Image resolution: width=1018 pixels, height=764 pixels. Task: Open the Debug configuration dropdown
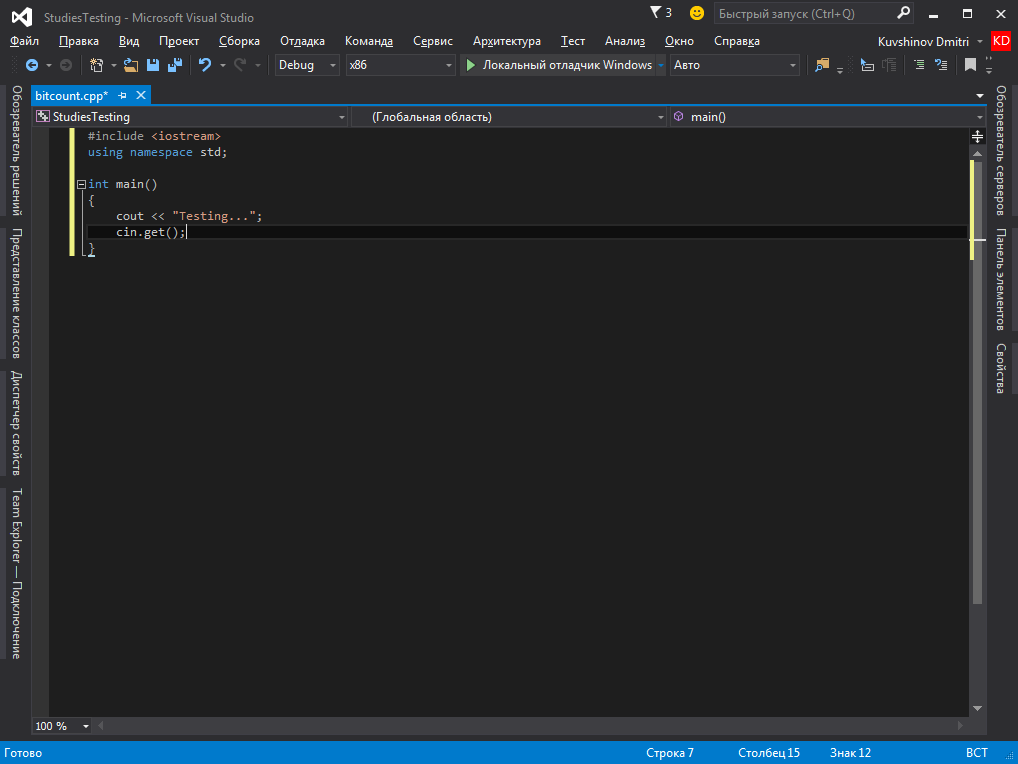click(x=308, y=65)
